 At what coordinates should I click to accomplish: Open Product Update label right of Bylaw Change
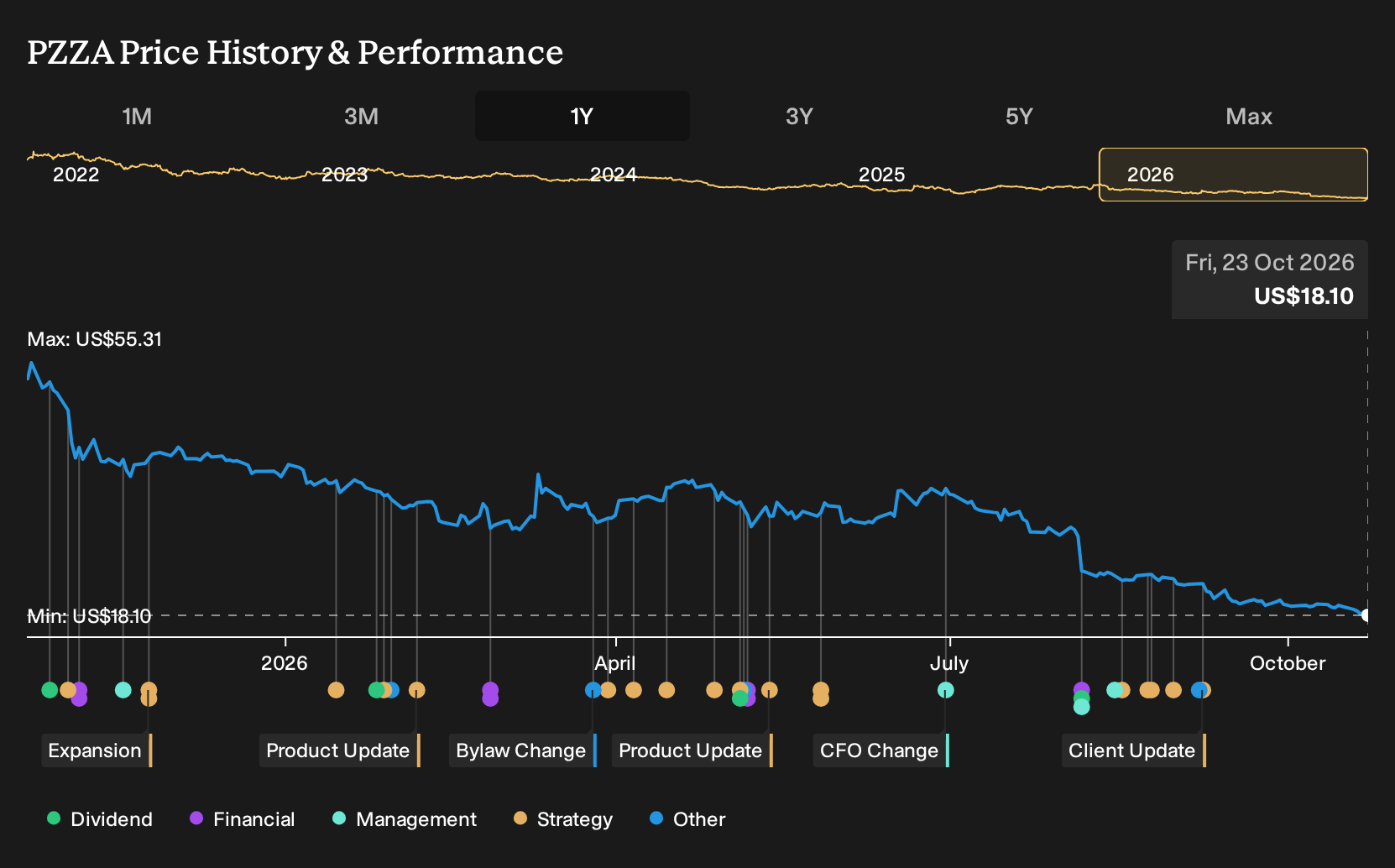pos(692,750)
